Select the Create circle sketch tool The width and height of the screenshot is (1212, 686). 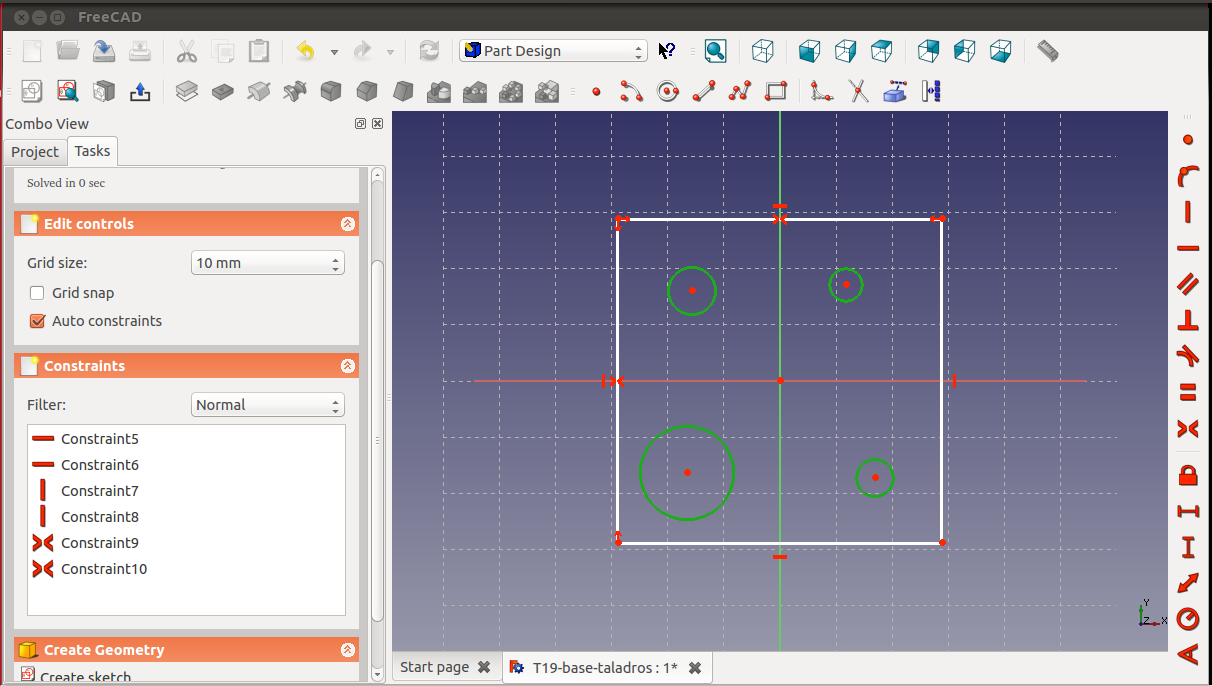[667, 92]
